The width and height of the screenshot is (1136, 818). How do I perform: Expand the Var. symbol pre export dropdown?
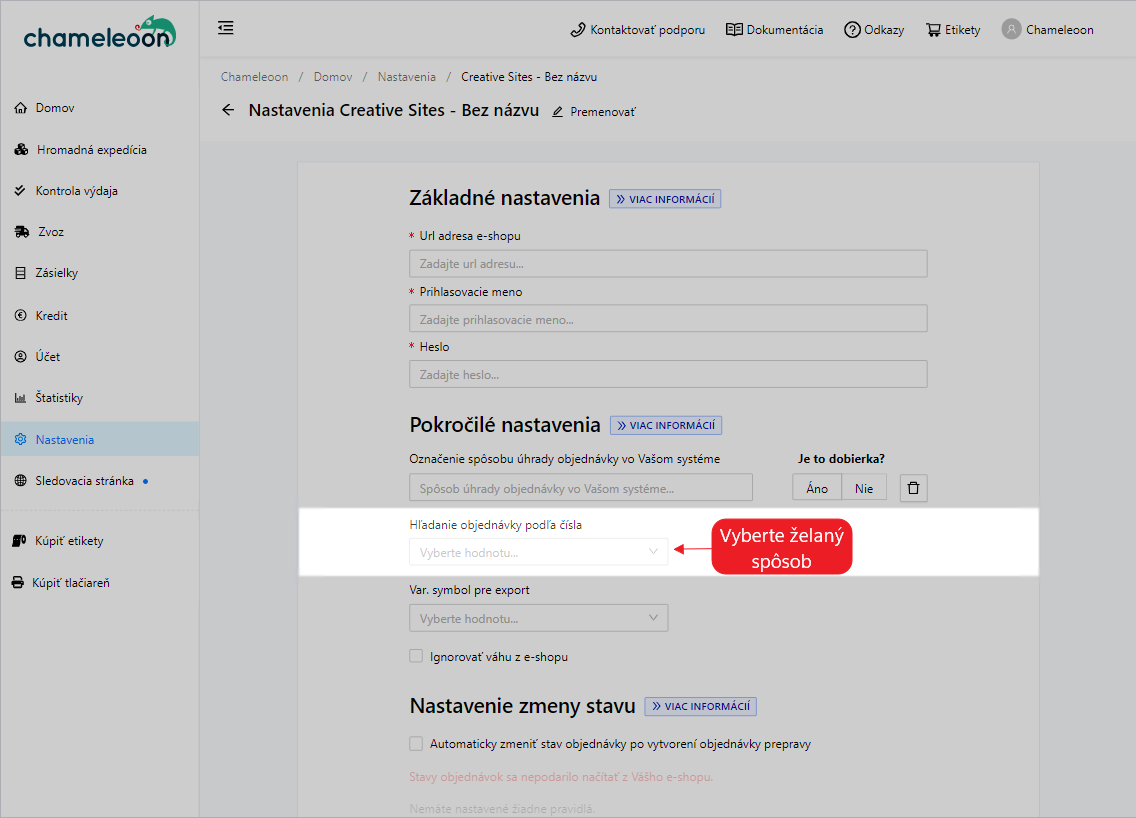pos(539,618)
